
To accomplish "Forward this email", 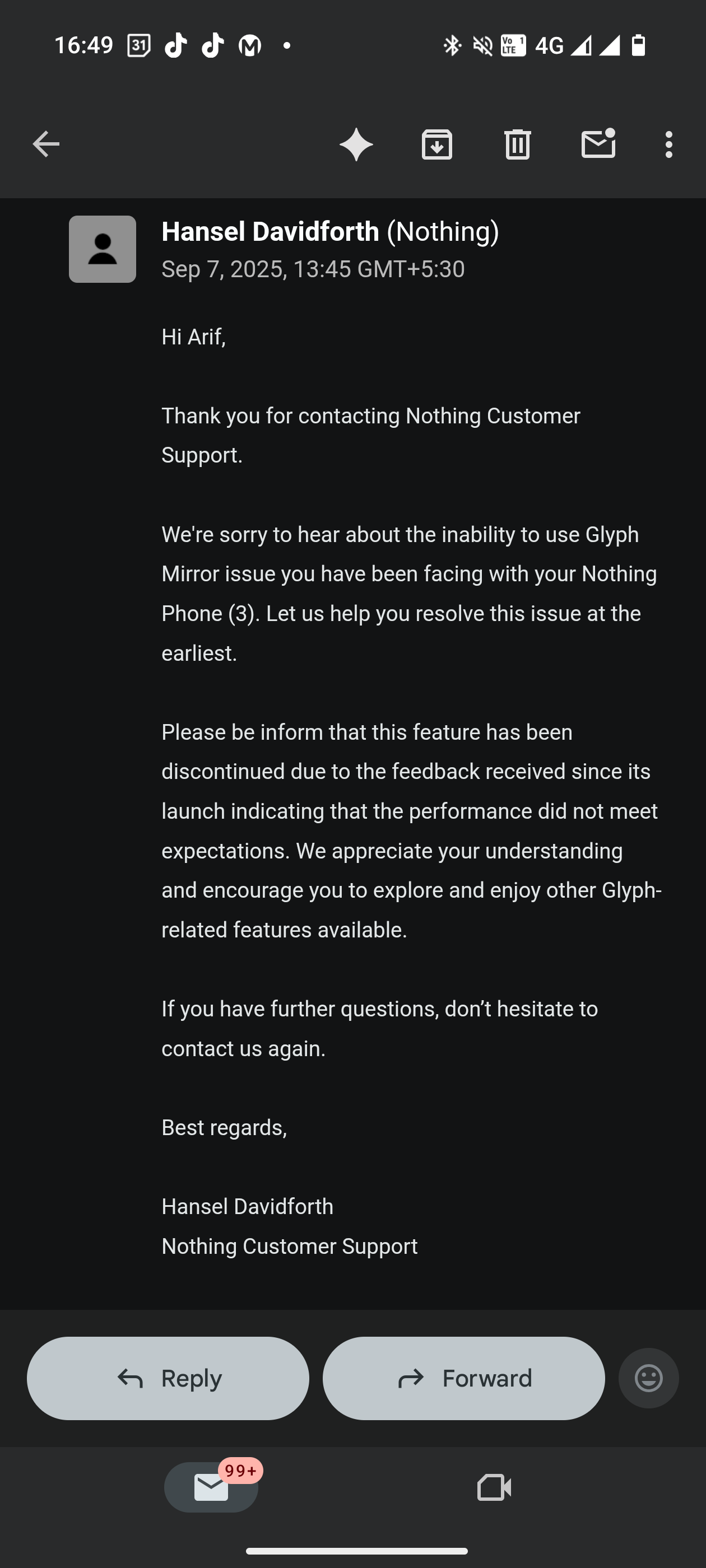I will [x=463, y=1378].
